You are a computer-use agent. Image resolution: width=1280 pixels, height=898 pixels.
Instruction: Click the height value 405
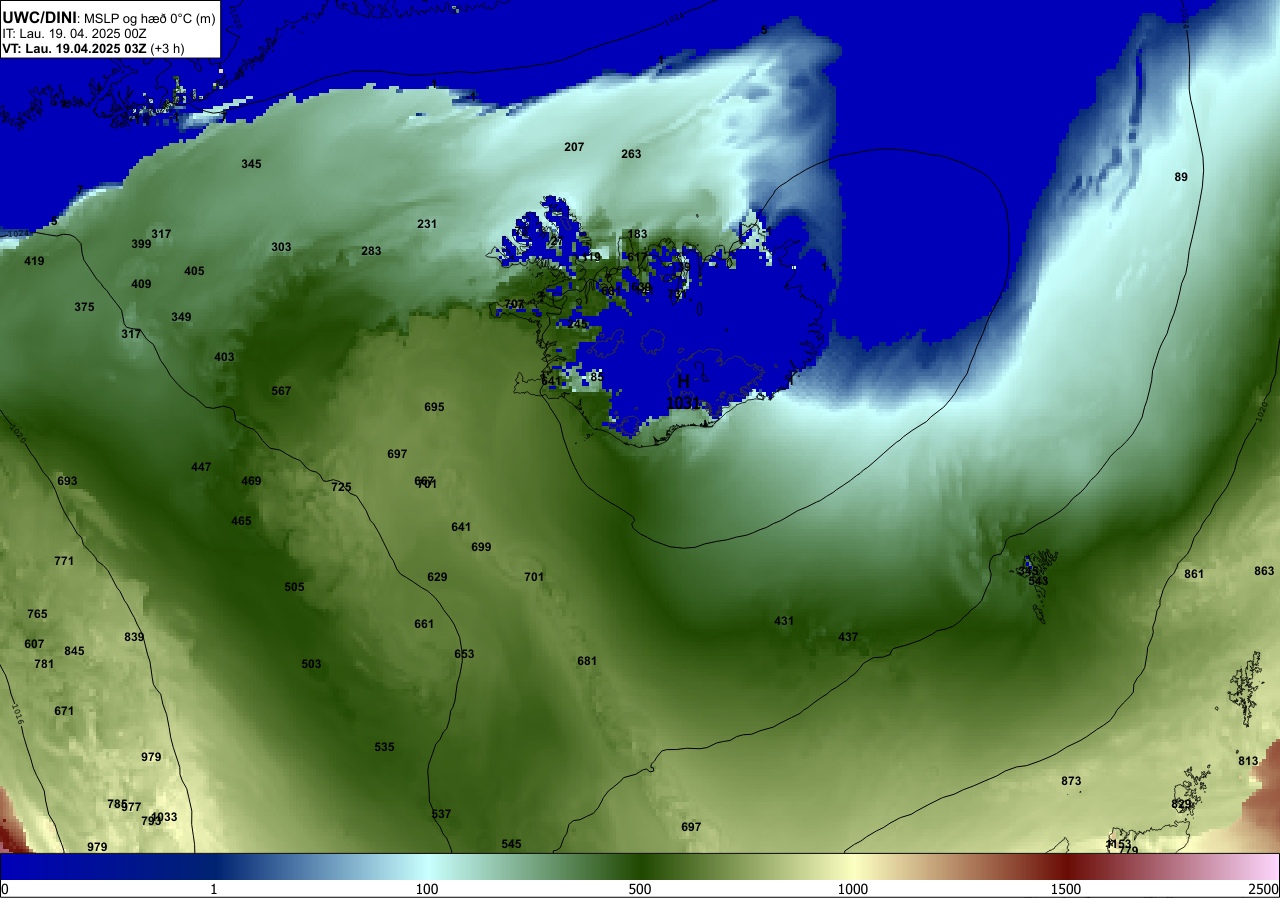[194, 271]
